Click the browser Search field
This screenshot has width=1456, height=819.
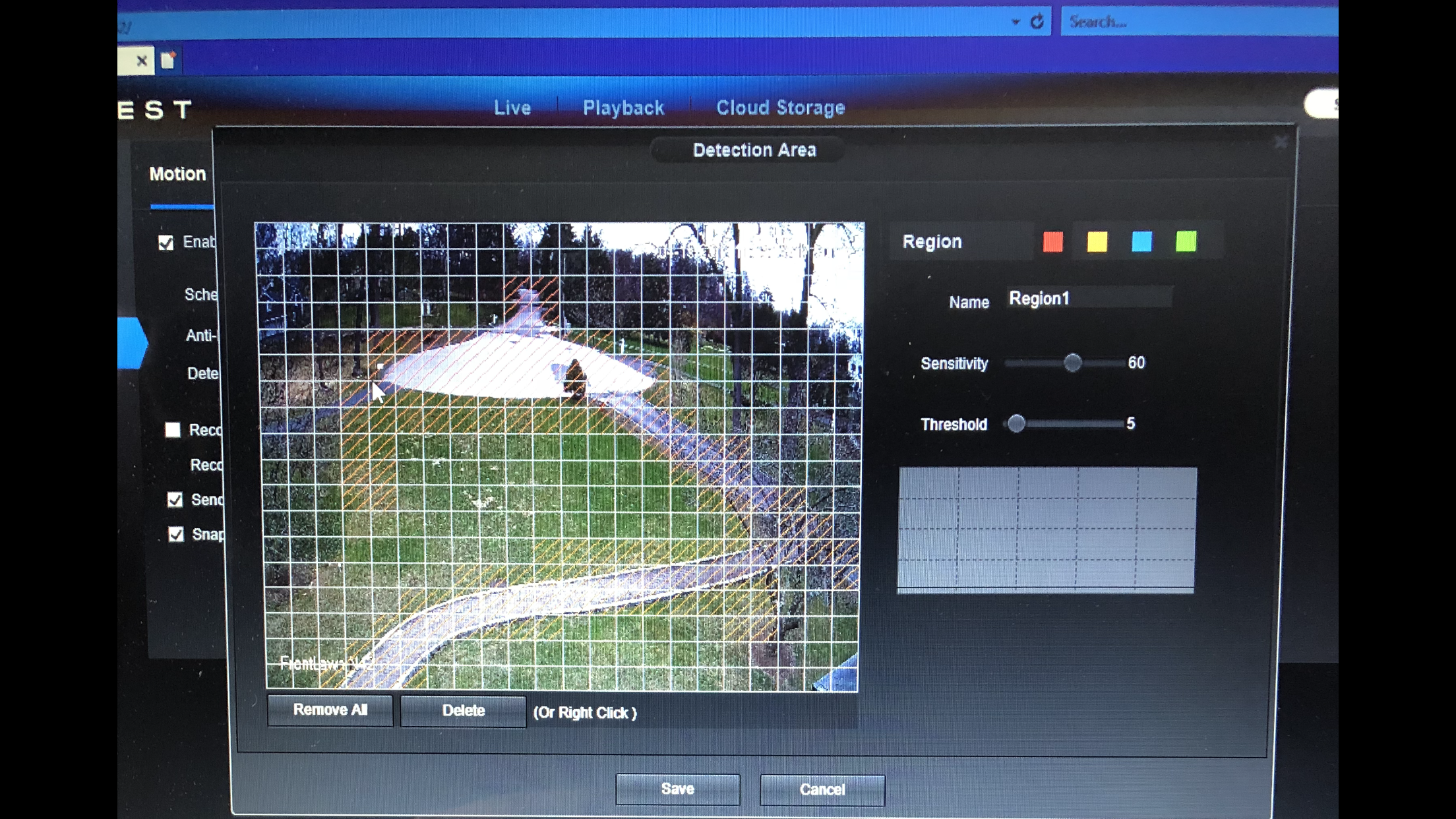1199,22
